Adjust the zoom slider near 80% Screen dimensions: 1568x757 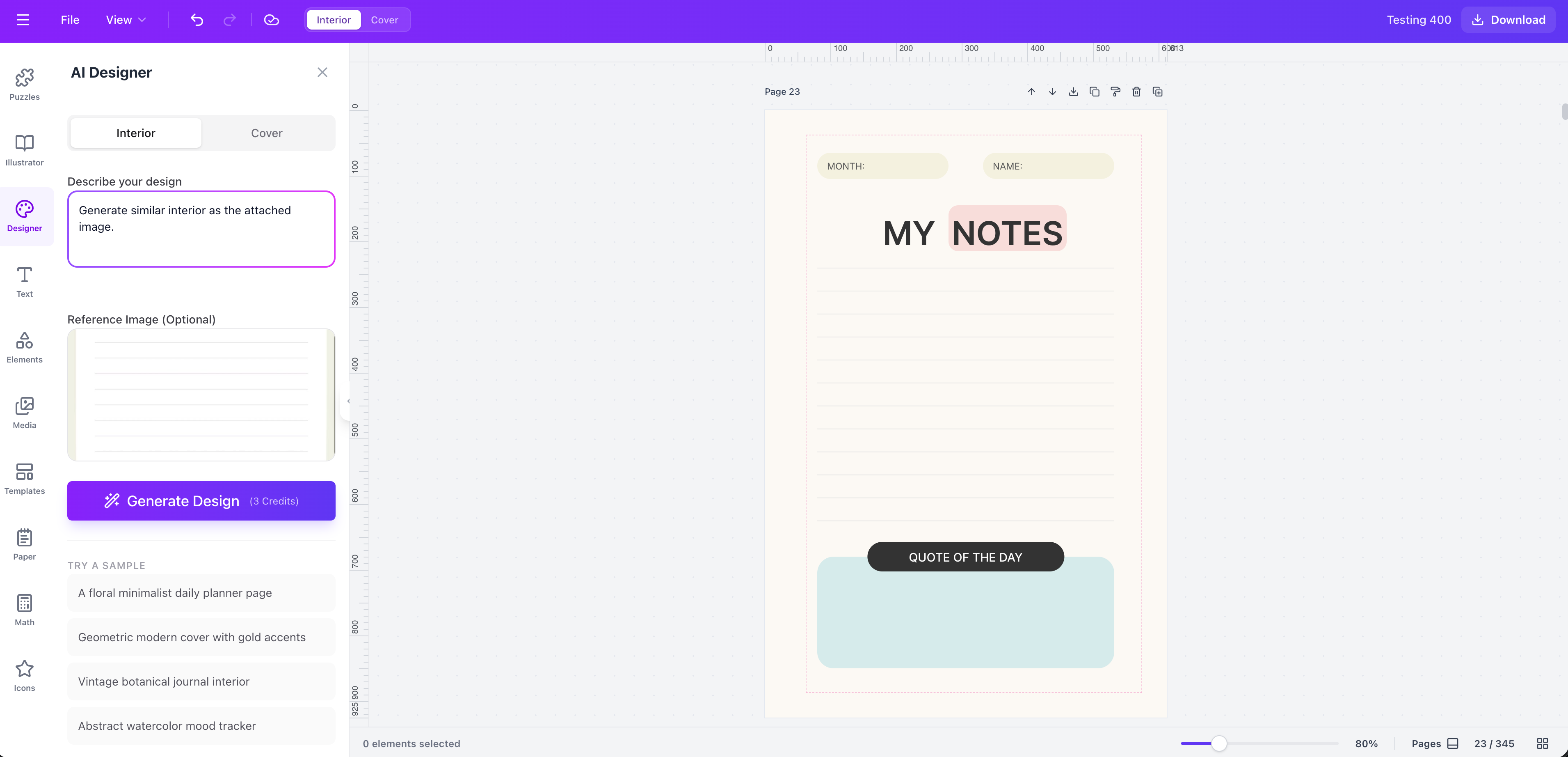click(1218, 743)
